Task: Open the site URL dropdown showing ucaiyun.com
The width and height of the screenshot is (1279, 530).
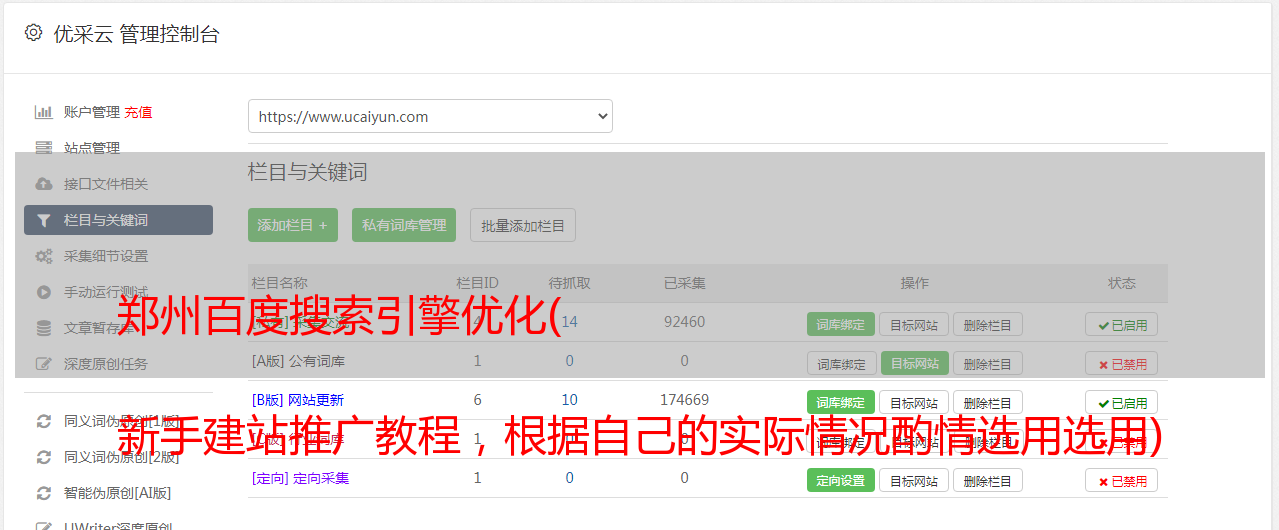Action: click(x=430, y=116)
